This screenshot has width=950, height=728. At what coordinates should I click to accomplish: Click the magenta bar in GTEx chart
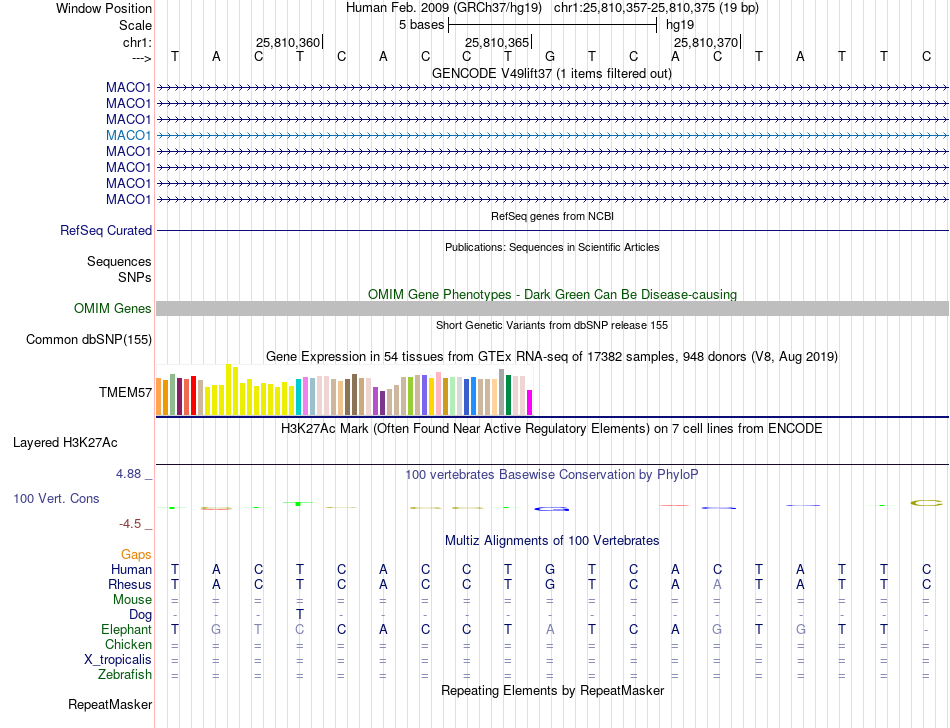(x=530, y=402)
